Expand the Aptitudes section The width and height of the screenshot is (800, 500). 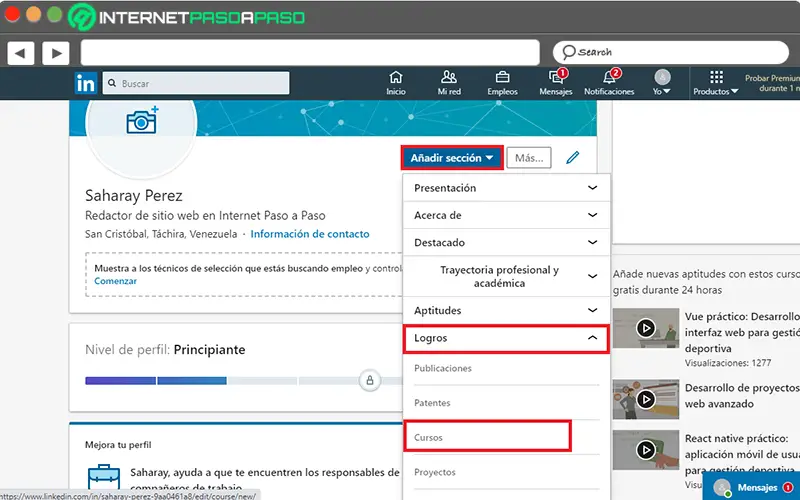tap(506, 310)
